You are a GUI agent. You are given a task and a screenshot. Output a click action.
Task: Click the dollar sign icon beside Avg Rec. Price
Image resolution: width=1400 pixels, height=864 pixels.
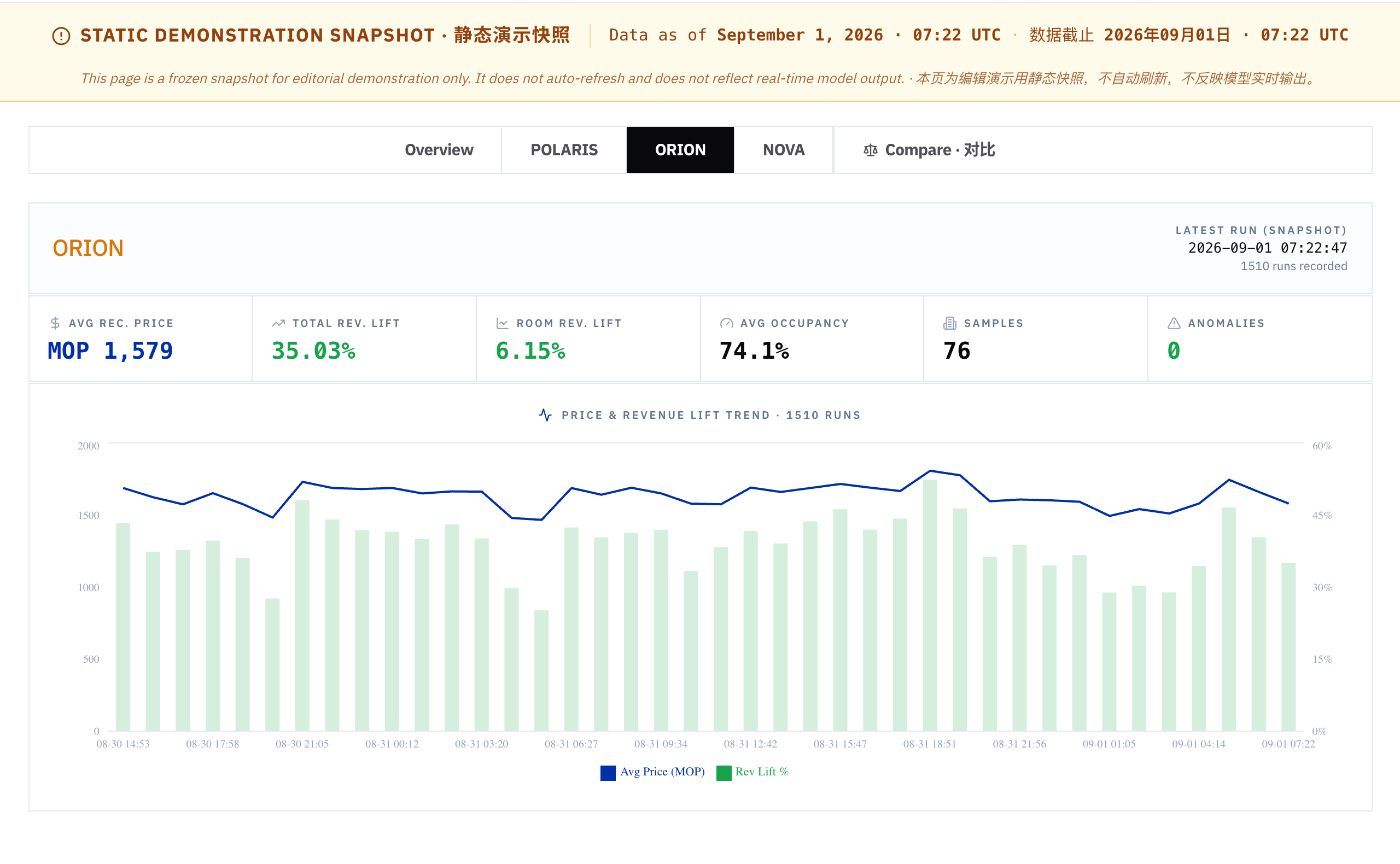pos(55,323)
